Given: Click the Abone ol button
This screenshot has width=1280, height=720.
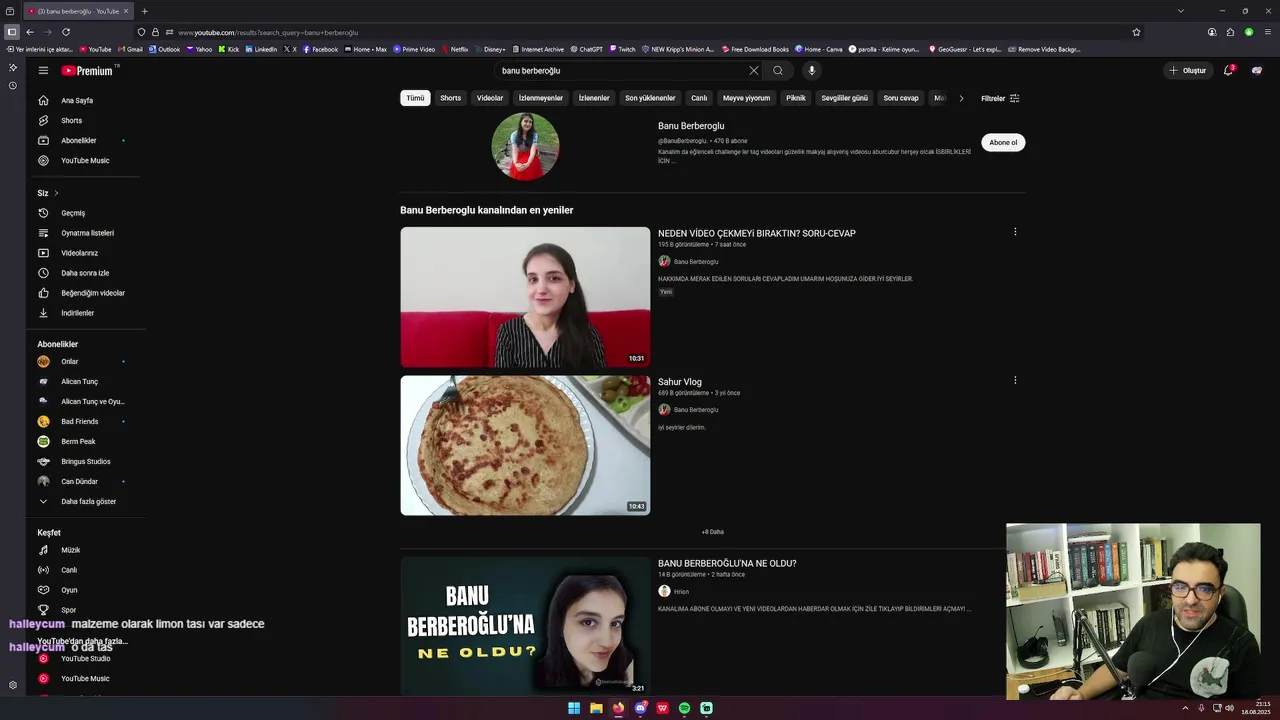Looking at the screenshot, I should click(x=1003, y=142).
